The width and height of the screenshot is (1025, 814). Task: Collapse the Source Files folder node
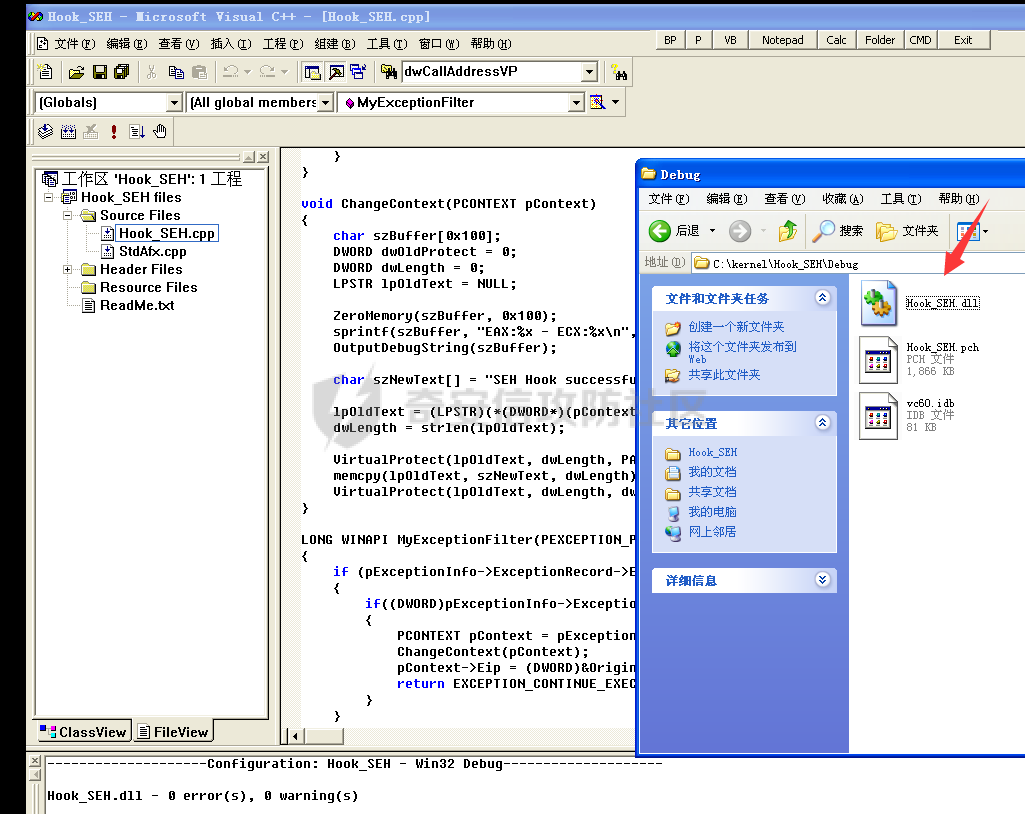coord(67,215)
